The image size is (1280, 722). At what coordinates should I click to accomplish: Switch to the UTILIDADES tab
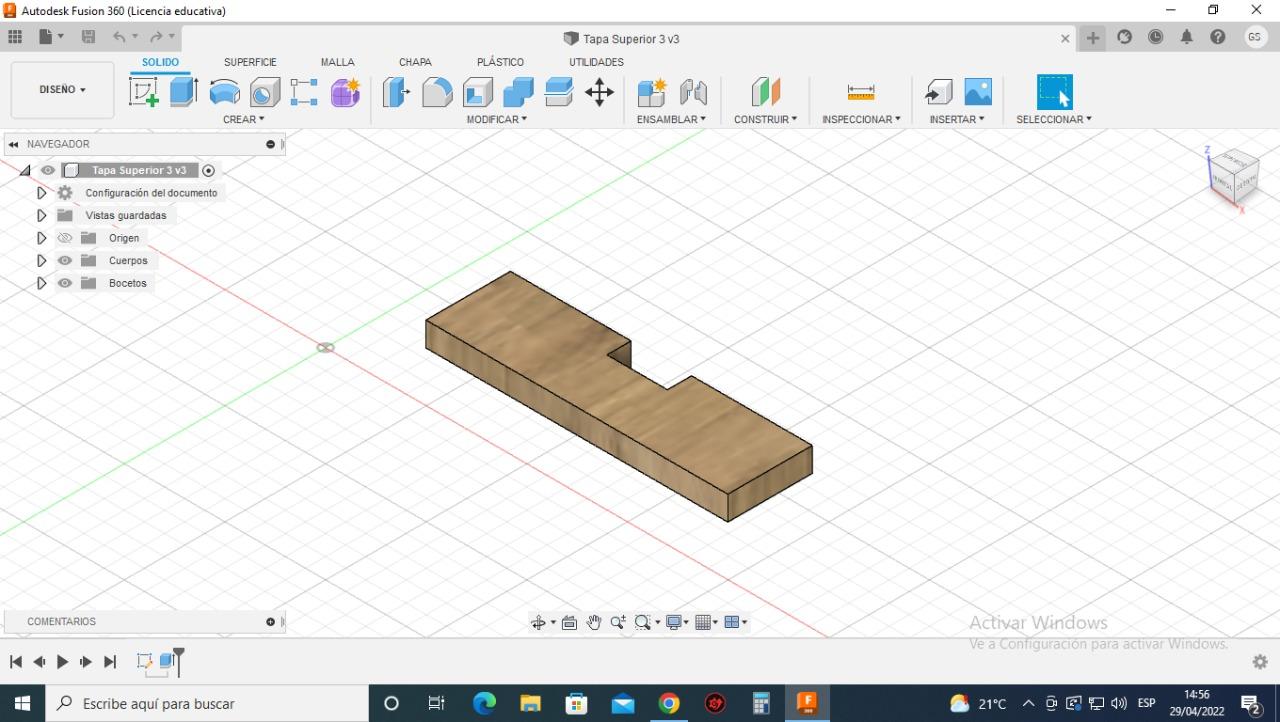tap(597, 62)
